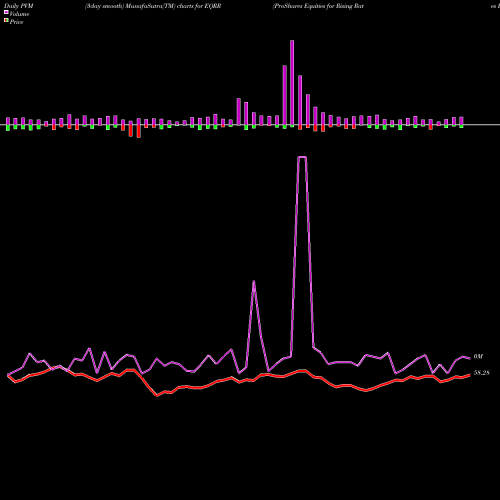This screenshot has width=500, height=500.
Task: Click the tallest magenta volume bar
Action: point(292,83)
